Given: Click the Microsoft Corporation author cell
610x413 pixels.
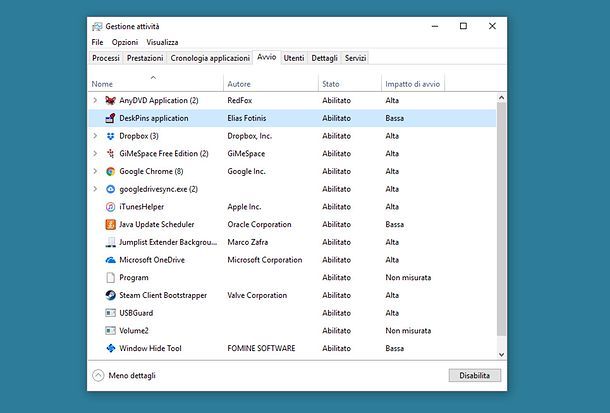Looking at the screenshot, I should [x=265, y=260].
